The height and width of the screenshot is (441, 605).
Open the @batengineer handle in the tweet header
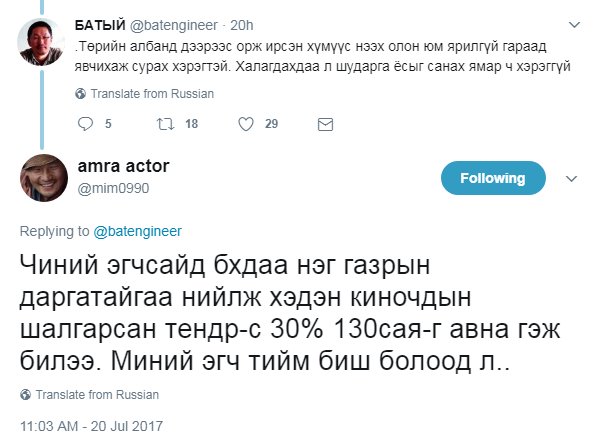pos(173,25)
